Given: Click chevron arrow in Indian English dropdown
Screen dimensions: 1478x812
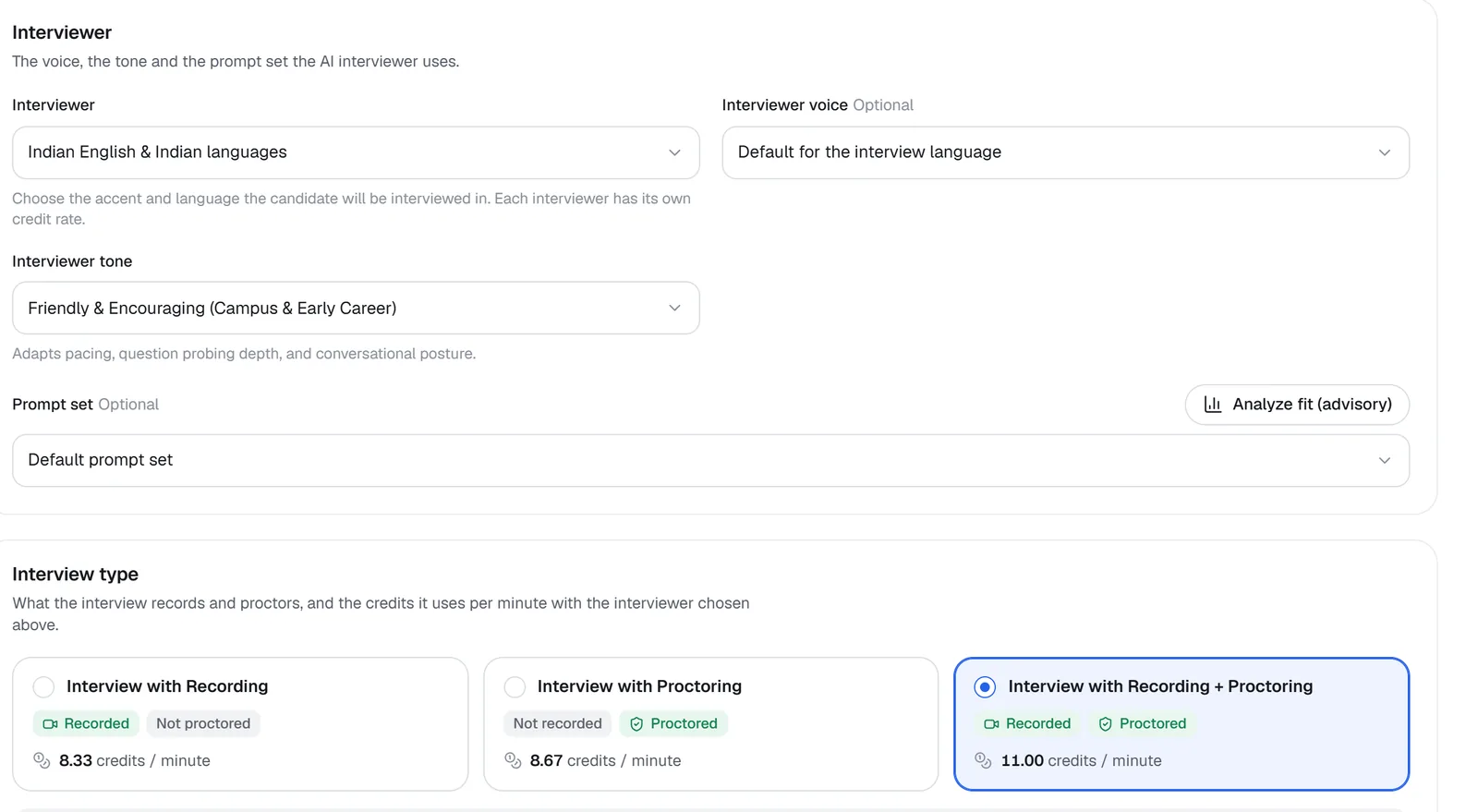Looking at the screenshot, I should pyautogui.click(x=674, y=152).
